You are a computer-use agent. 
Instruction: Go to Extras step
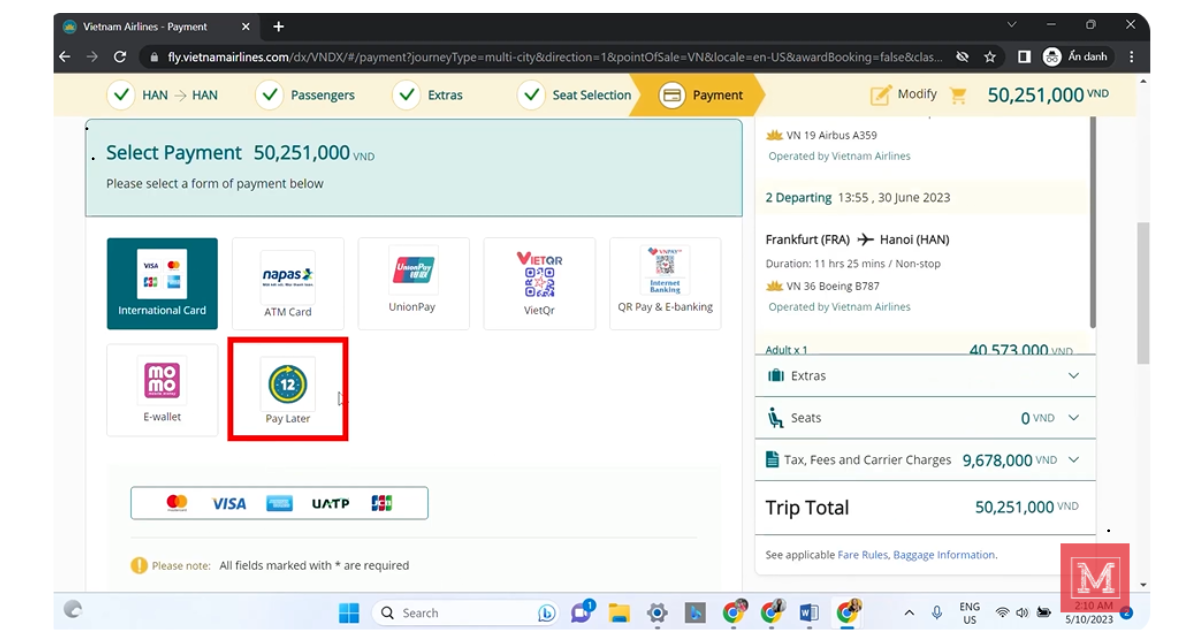[428, 95]
